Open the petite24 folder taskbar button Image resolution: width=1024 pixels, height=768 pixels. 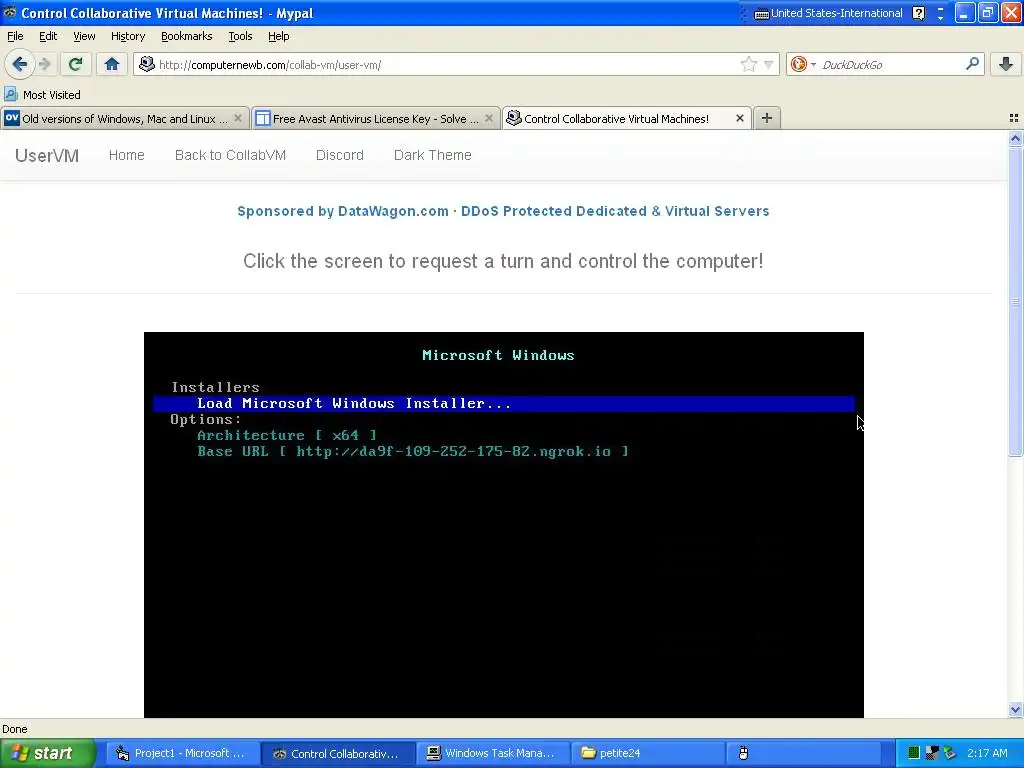point(647,753)
